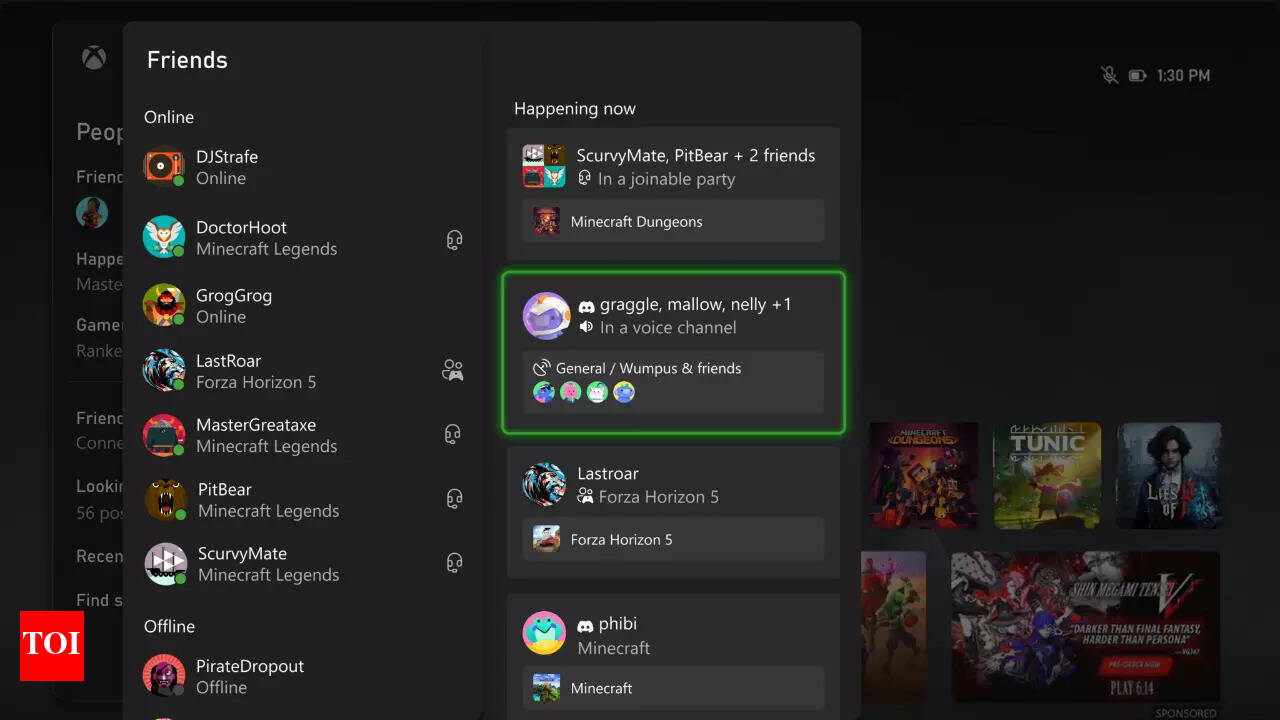Image resolution: width=1280 pixels, height=720 pixels.
Task: Click the Friends panel heading
Action: tap(187, 60)
